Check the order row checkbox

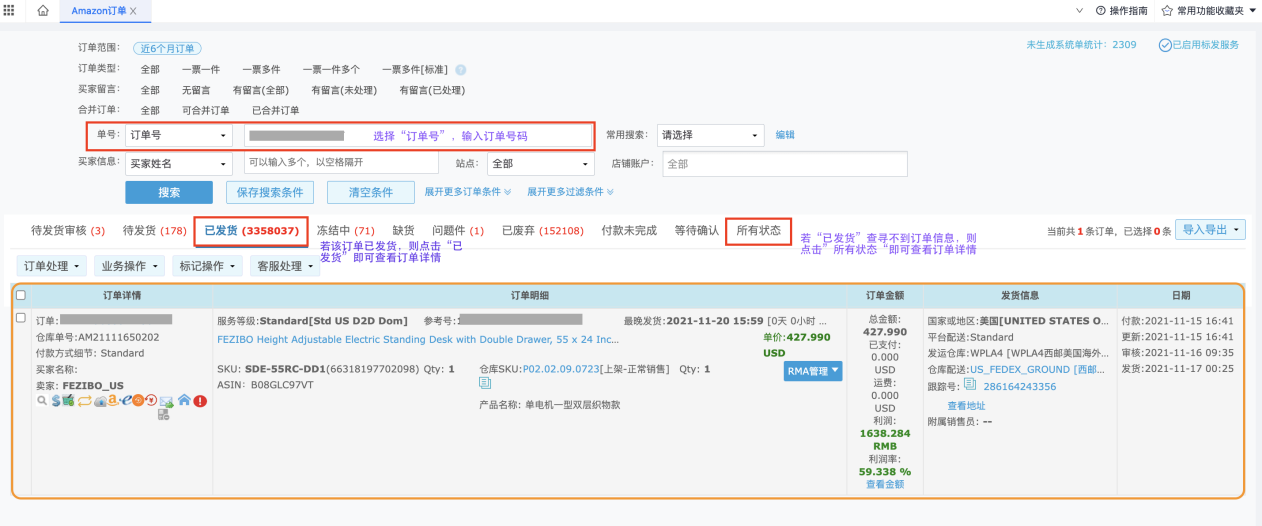click(21, 318)
